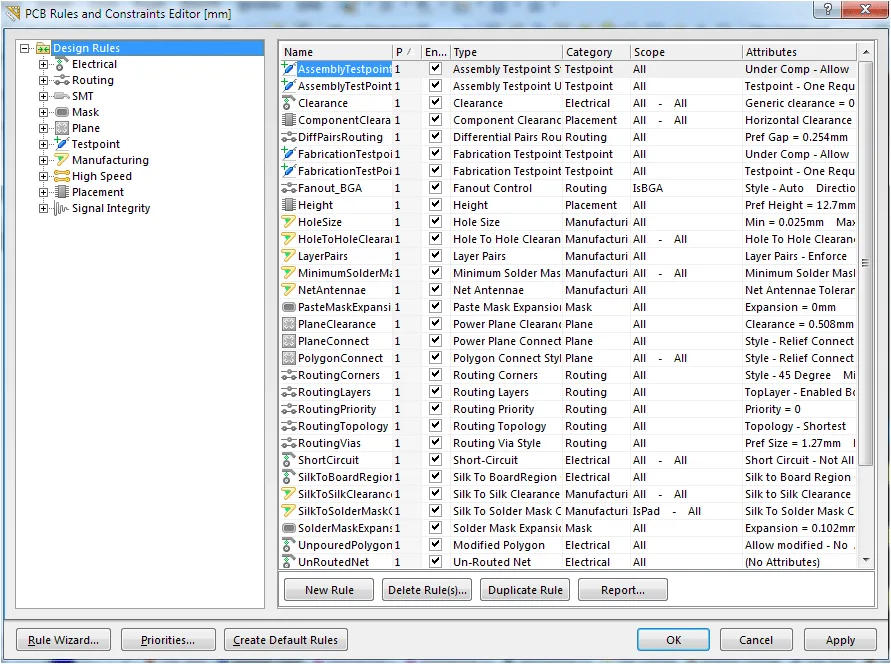Viewport: 891px width, 664px height.
Task: Sort by the P priority column header
Action: pyautogui.click(x=406, y=52)
